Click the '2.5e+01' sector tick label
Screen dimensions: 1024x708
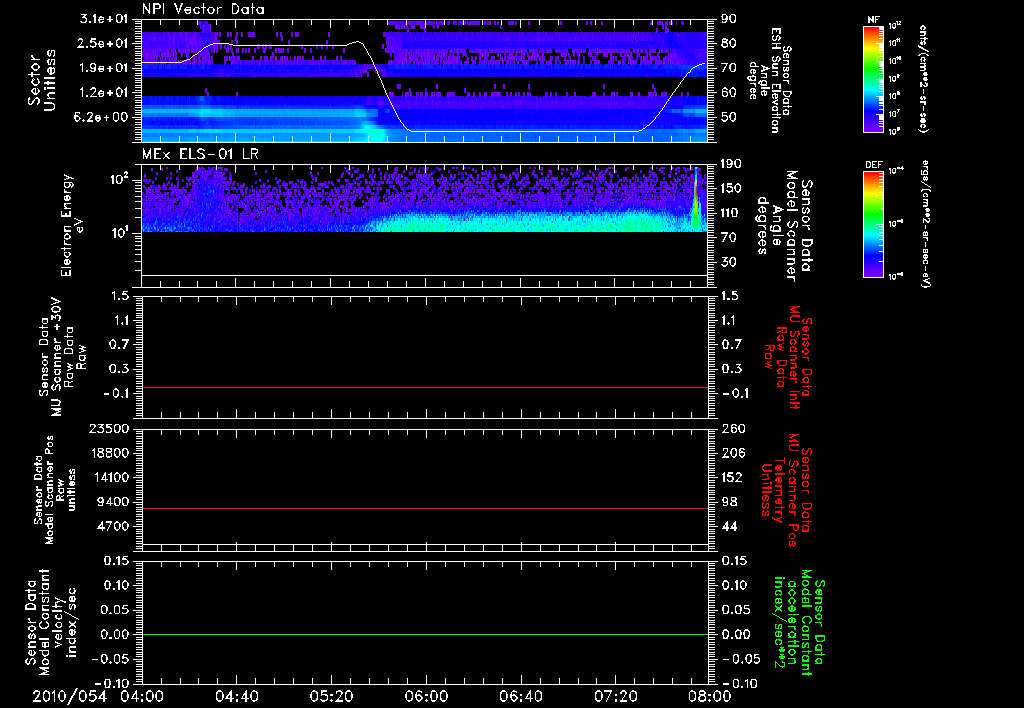tap(104, 43)
